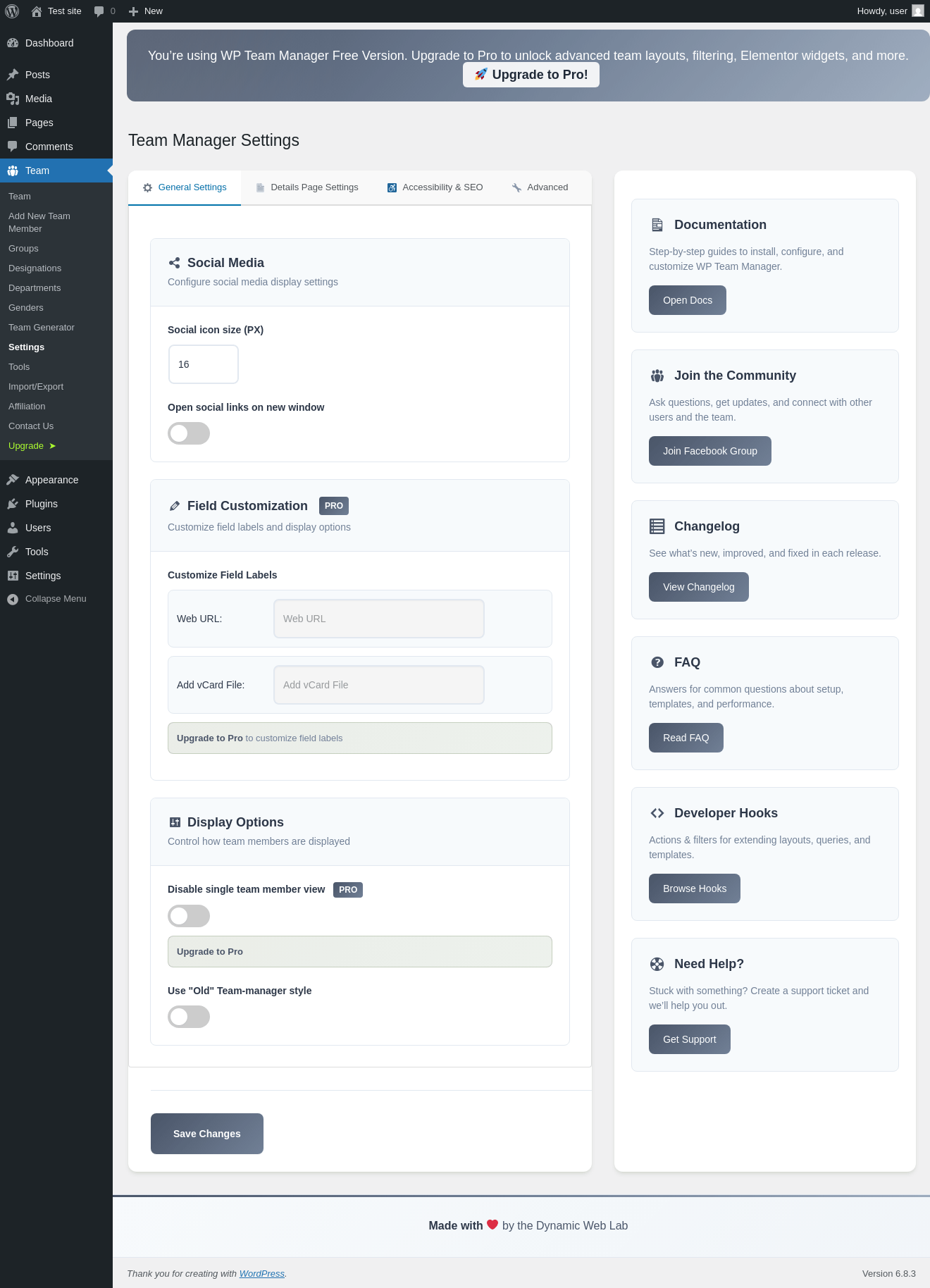Enable Use Old Team-manager style switch

coord(189,1017)
